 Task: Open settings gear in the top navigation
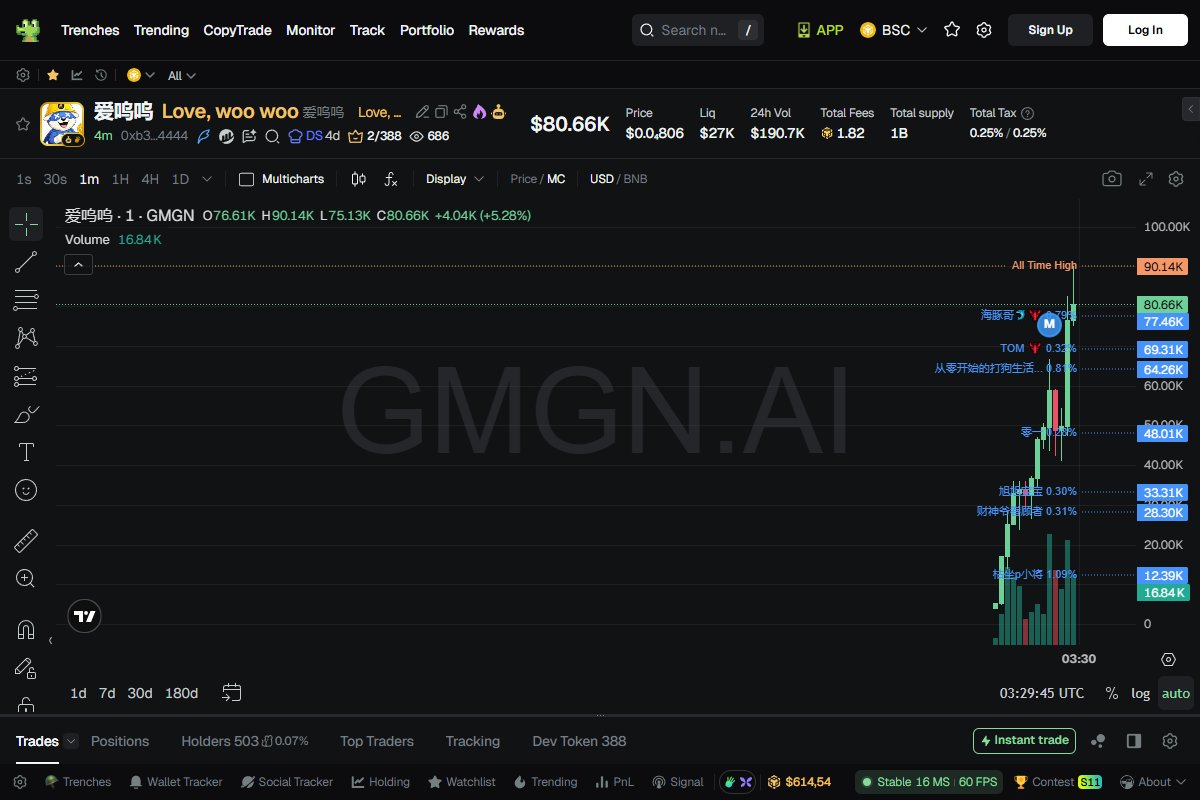point(984,30)
